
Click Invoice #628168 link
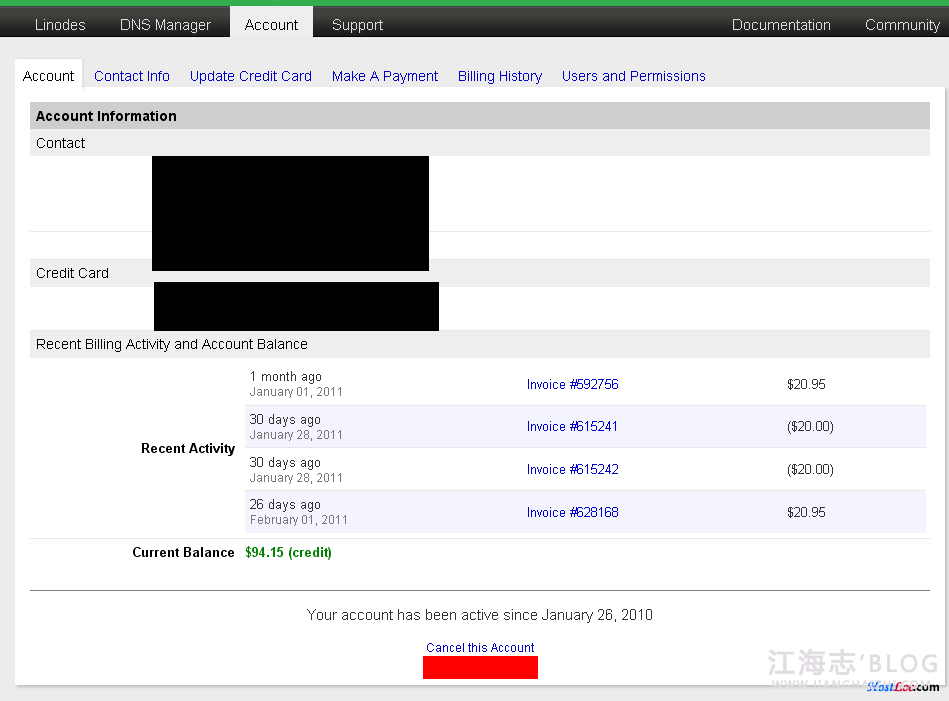[x=572, y=512]
